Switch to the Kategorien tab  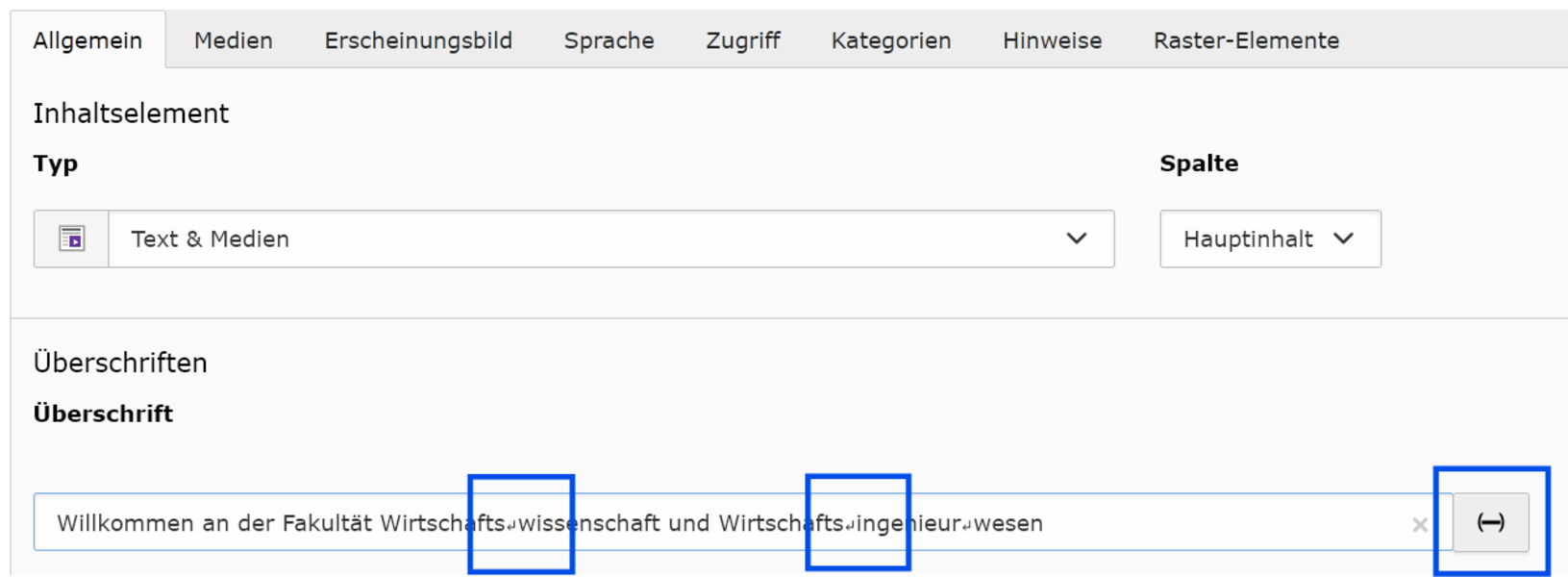[891, 40]
